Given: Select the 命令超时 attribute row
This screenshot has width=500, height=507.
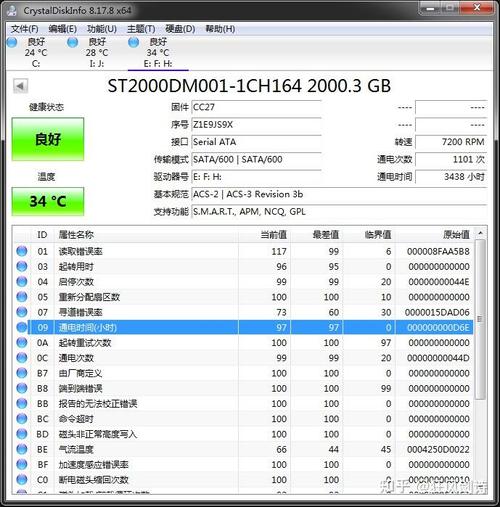Looking at the screenshot, I should (x=243, y=419).
